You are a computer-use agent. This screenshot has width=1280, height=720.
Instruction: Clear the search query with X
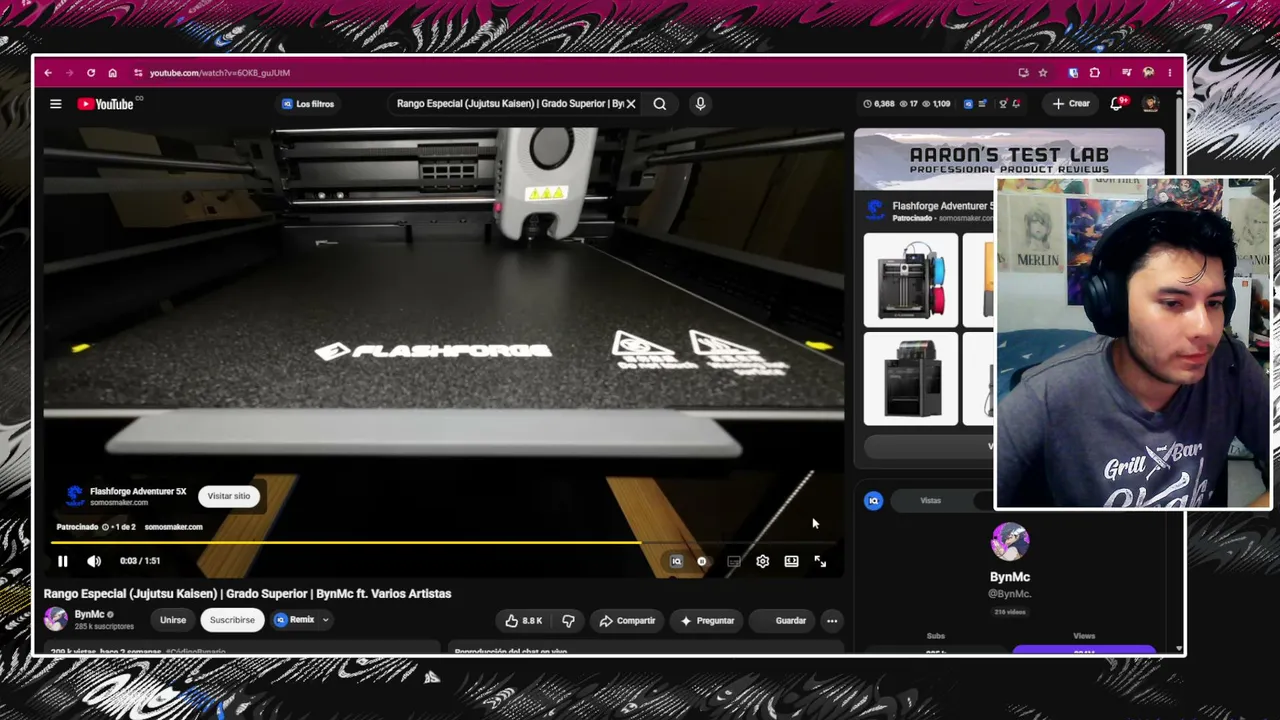(x=631, y=104)
